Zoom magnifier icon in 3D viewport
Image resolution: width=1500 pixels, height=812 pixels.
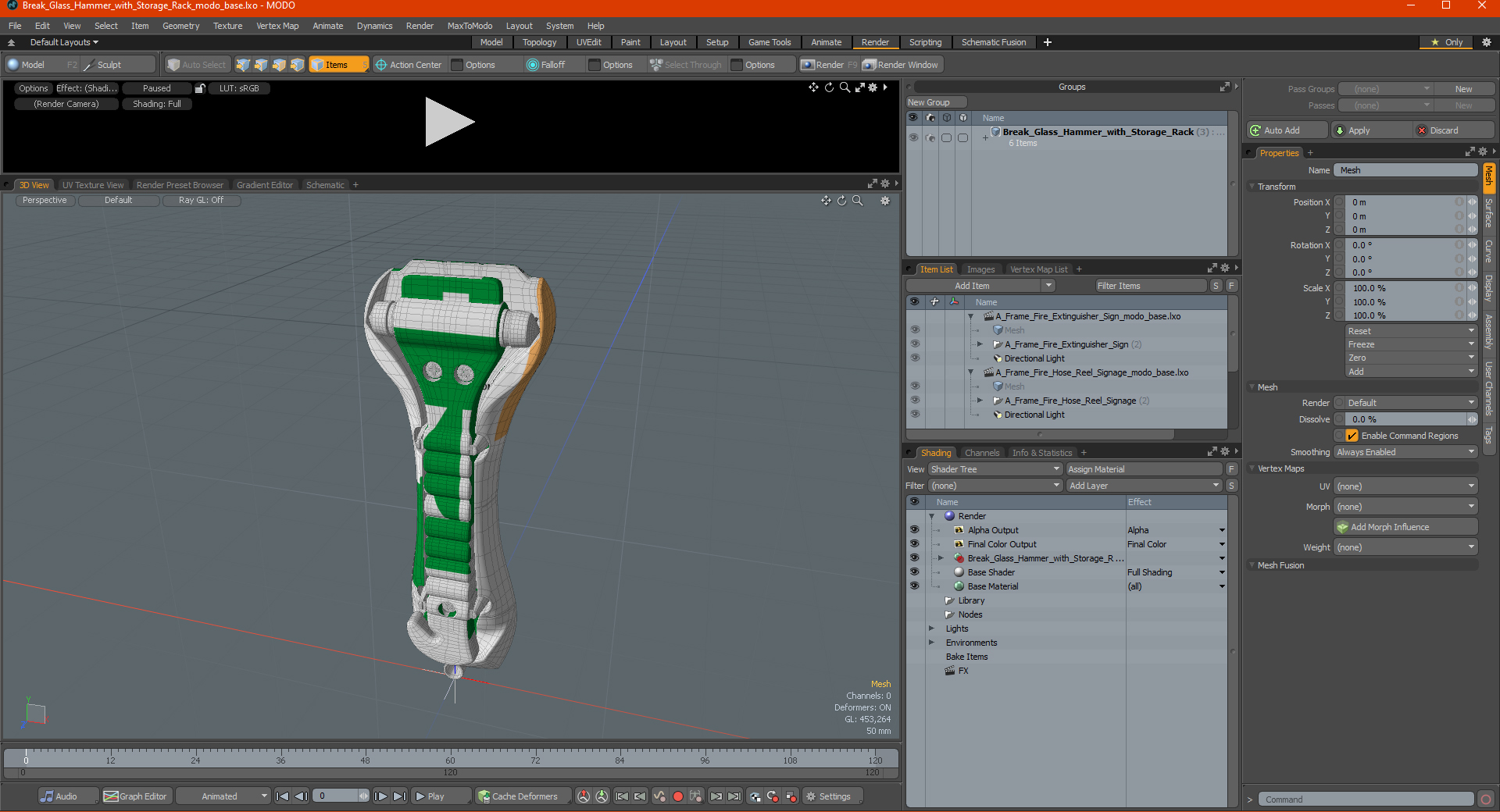click(857, 201)
